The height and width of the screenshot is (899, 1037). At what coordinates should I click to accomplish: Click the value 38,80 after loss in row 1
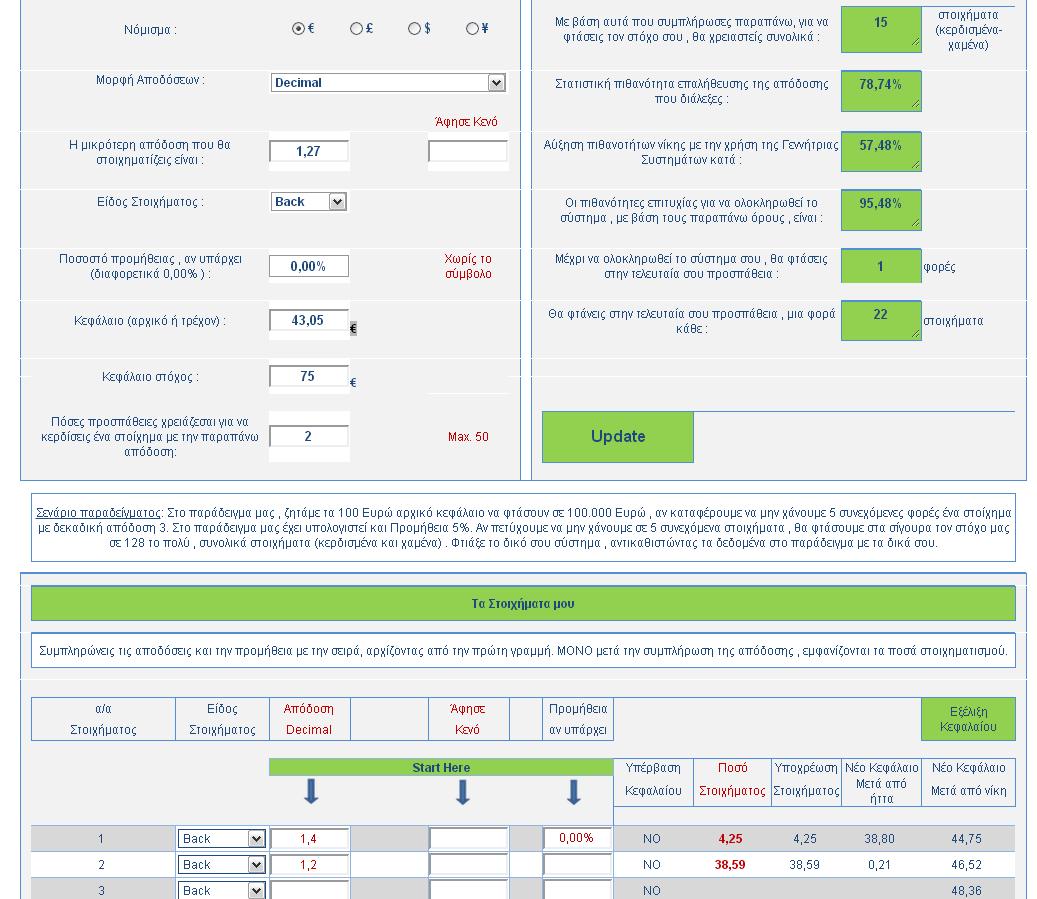coord(879,839)
